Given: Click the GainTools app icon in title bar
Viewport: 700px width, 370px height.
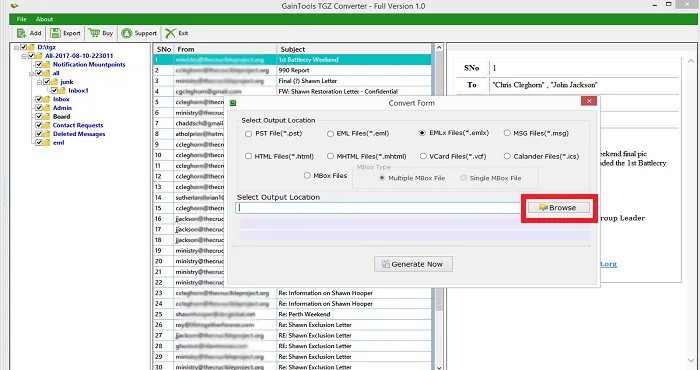Looking at the screenshot, I should (14, 6).
